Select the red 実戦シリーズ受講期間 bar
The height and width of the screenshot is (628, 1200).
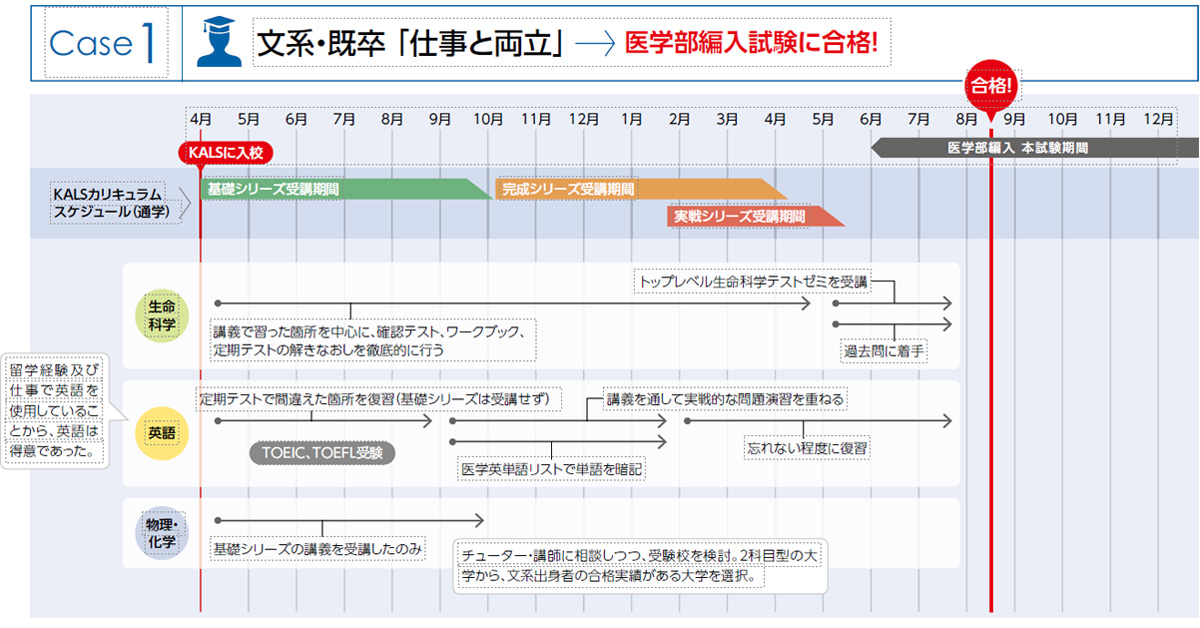[x=757, y=216]
